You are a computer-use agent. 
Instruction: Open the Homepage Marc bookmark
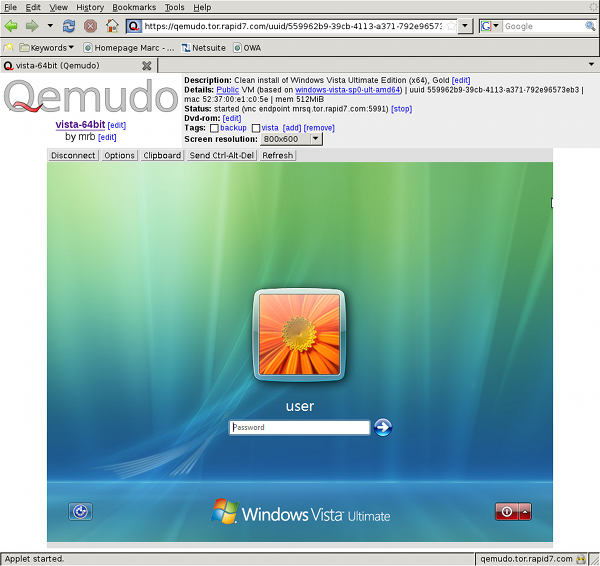tap(129, 48)
